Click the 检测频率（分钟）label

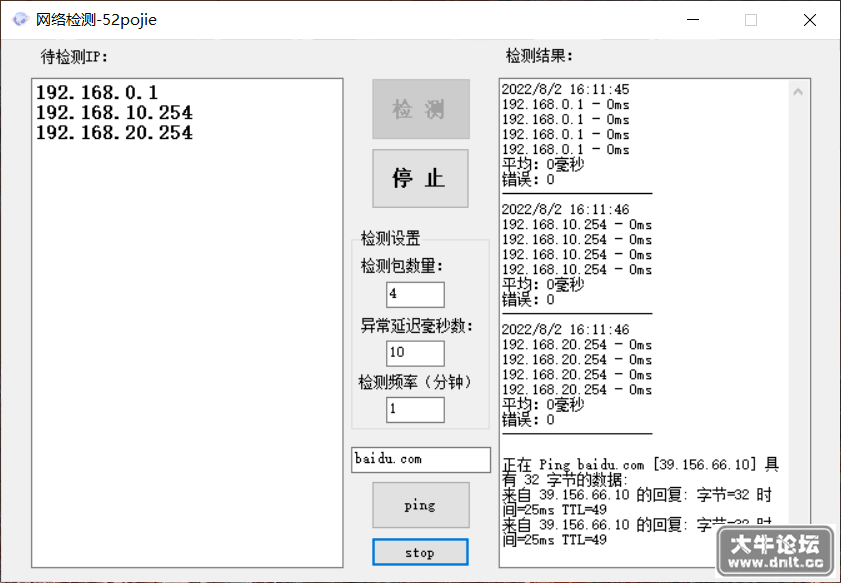pos(417,382)
